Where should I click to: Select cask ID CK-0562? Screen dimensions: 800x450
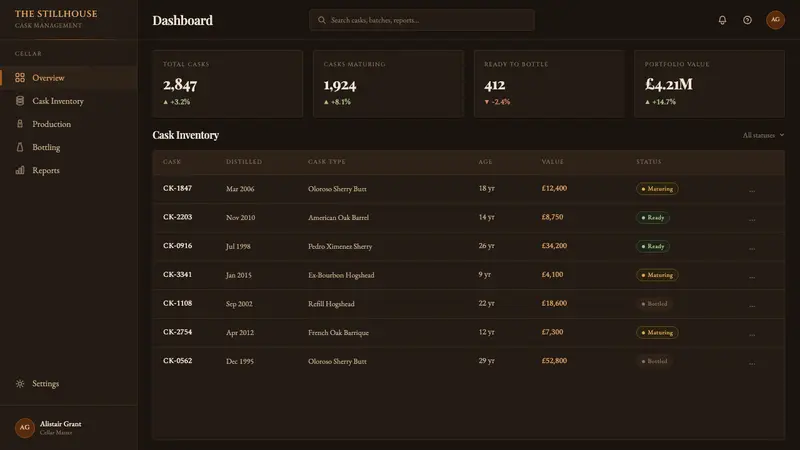tap(178, 361)
